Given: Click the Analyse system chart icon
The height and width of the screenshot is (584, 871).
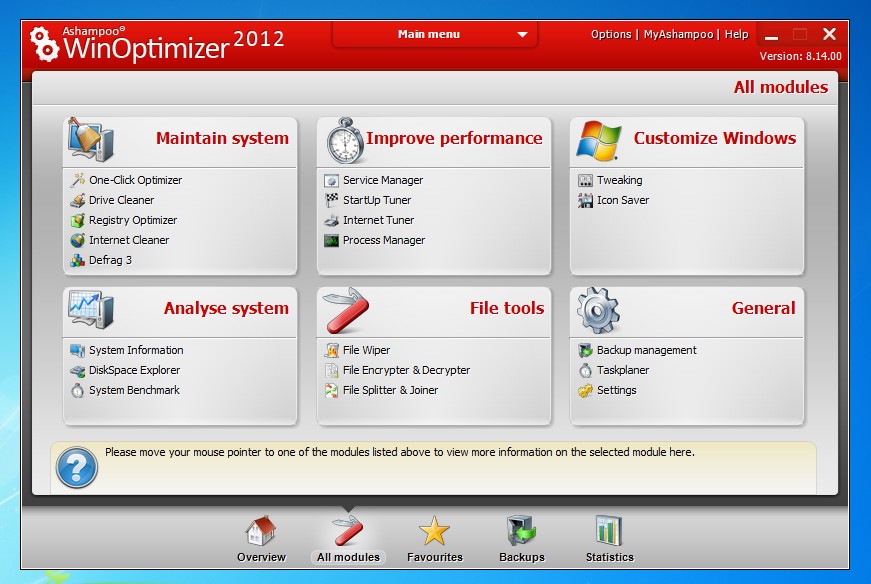Looking at the screenshot, I should [x=91, y=309].
